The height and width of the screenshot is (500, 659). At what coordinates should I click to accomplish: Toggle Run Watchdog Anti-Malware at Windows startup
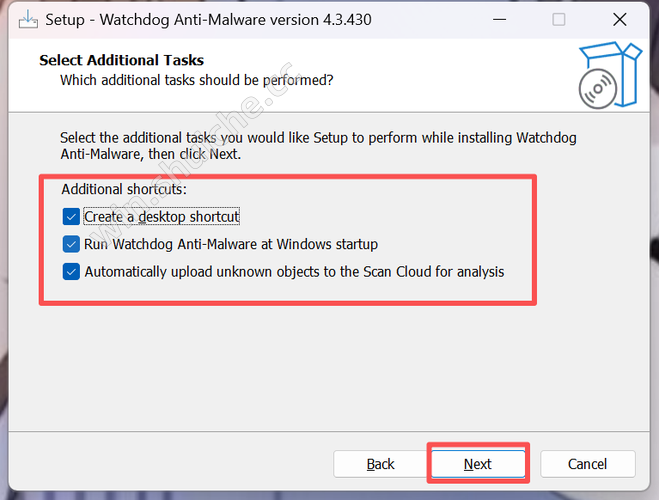pyautogui.click(x=71, y=244)
